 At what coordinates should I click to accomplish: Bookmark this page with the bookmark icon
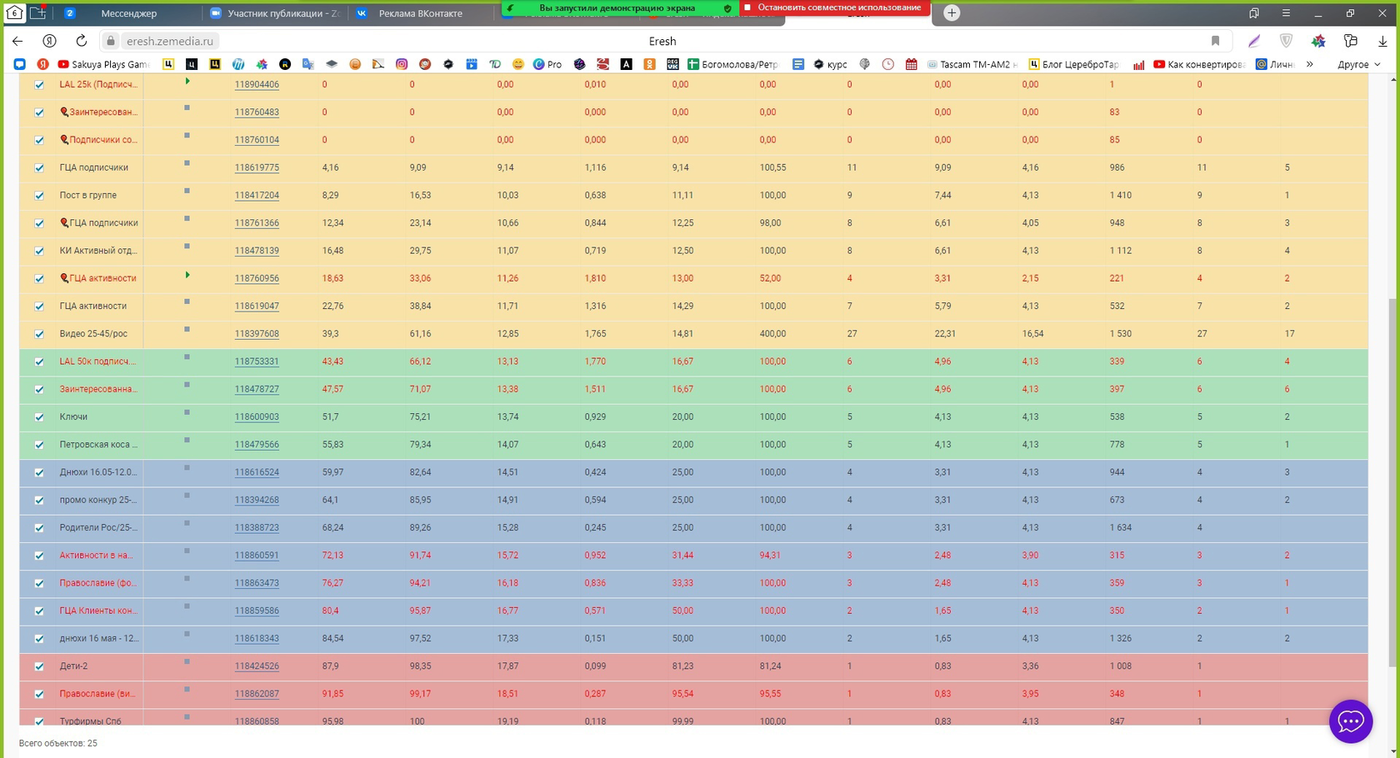1215,41
